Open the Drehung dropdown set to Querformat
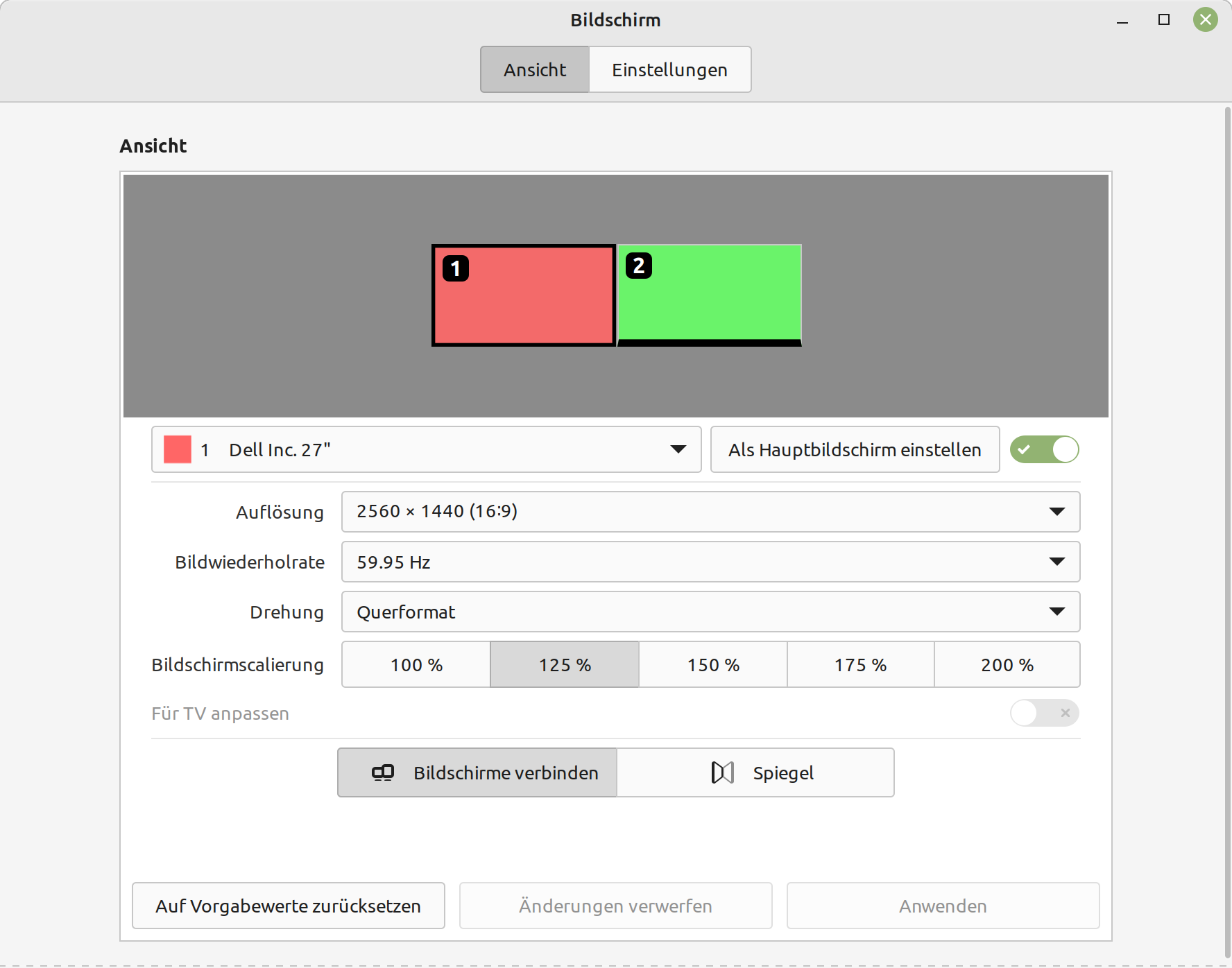The width and height of the screenshot is (1232, 968). click(710, 612)
